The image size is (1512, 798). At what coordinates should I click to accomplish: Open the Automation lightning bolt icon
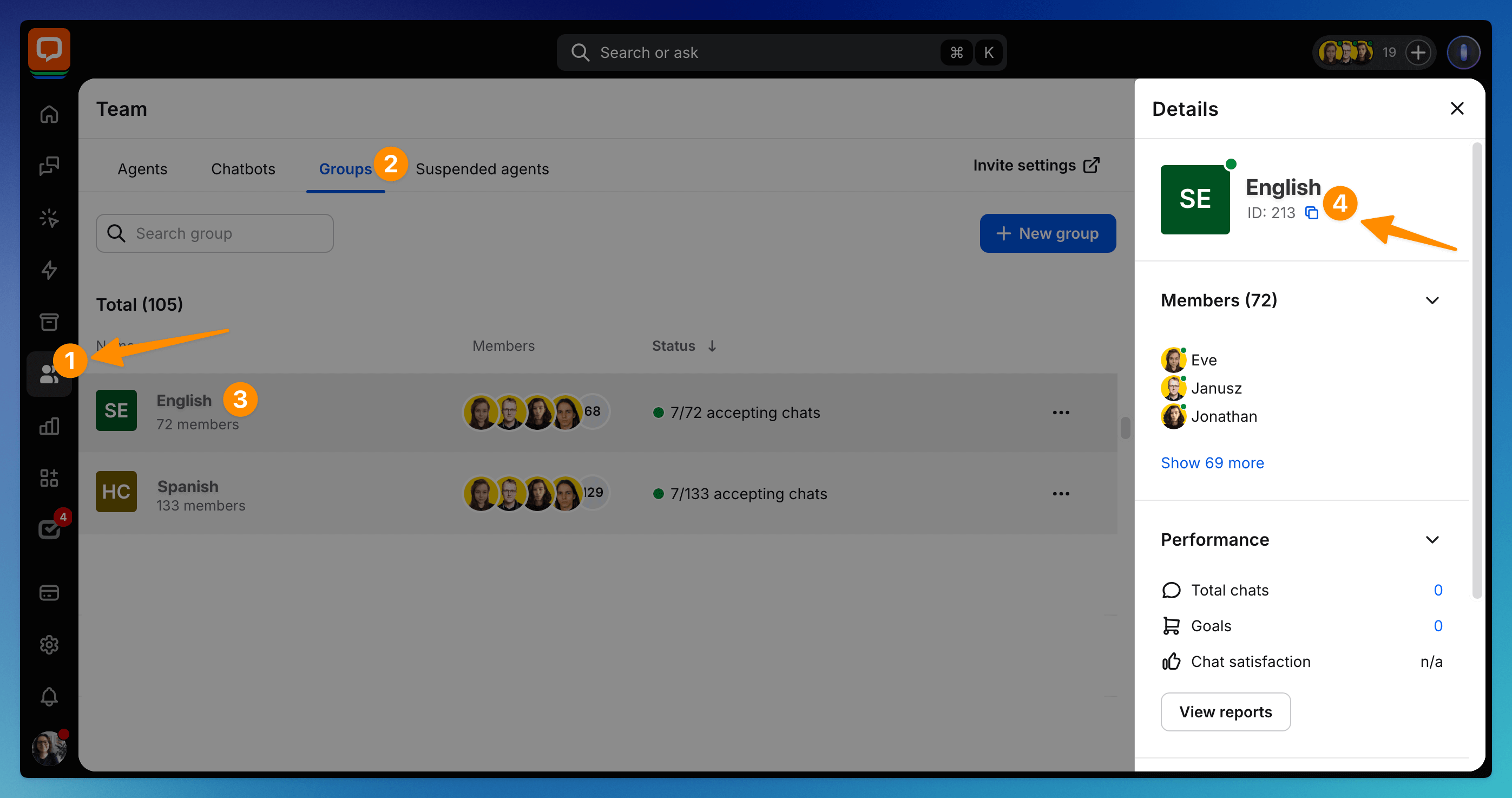pos(49,270)
